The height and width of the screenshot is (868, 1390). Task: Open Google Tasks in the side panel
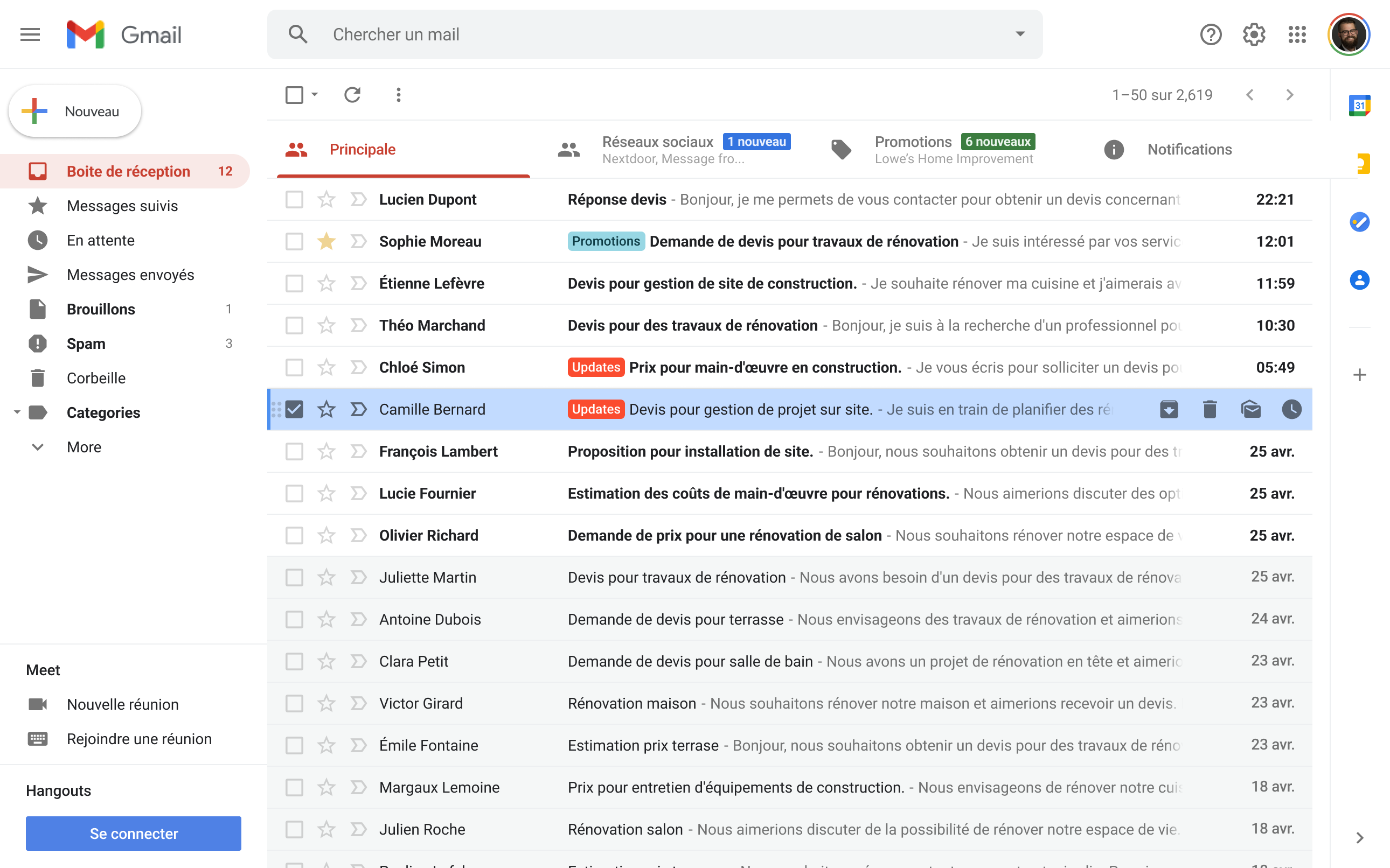click(x=1359, y=222)
